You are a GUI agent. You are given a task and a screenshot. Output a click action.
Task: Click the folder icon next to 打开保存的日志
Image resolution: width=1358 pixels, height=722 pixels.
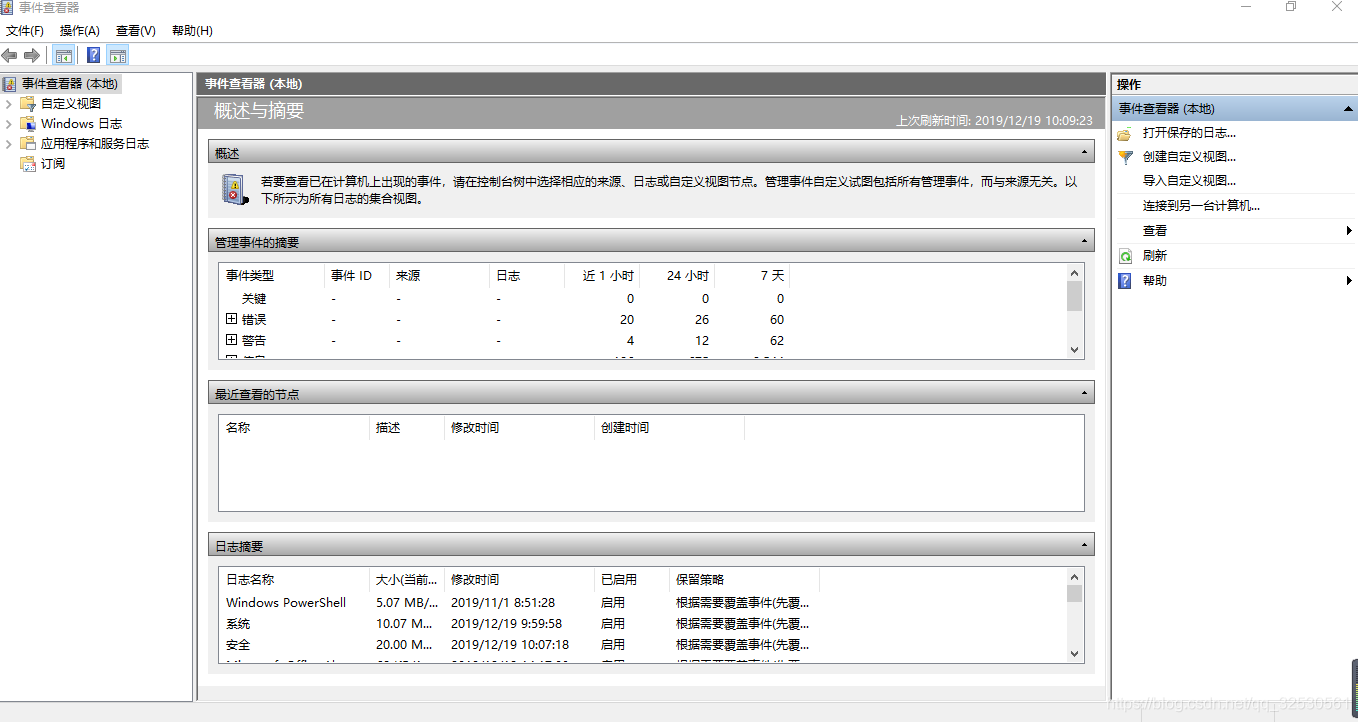click(x=1127, y=132)
